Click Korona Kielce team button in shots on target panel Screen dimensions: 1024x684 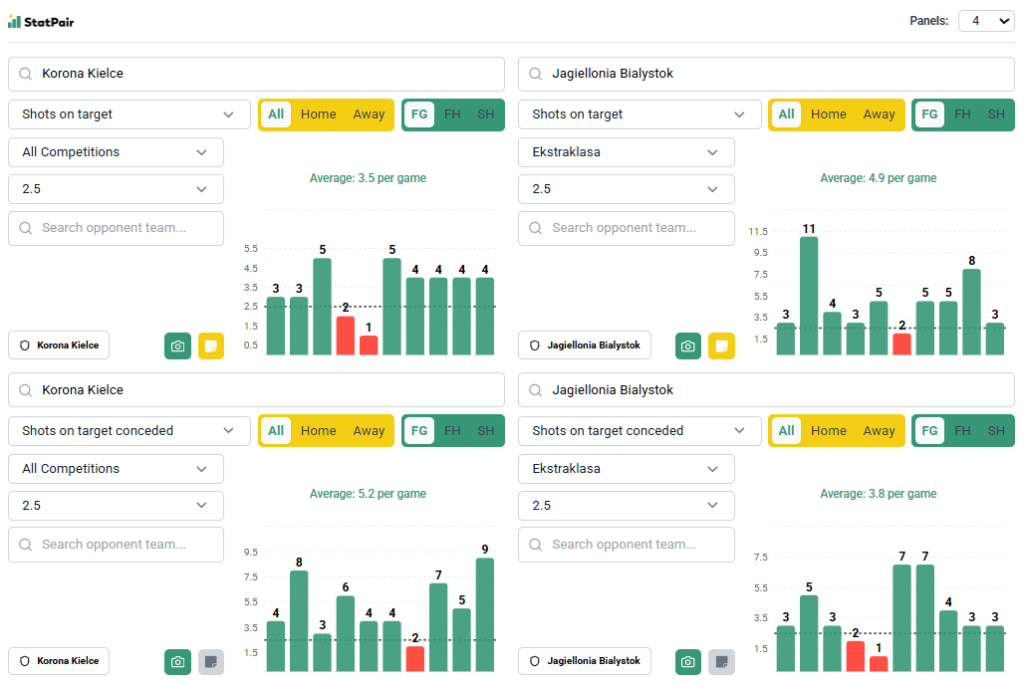pyautogui.click(x=59, y=345)
